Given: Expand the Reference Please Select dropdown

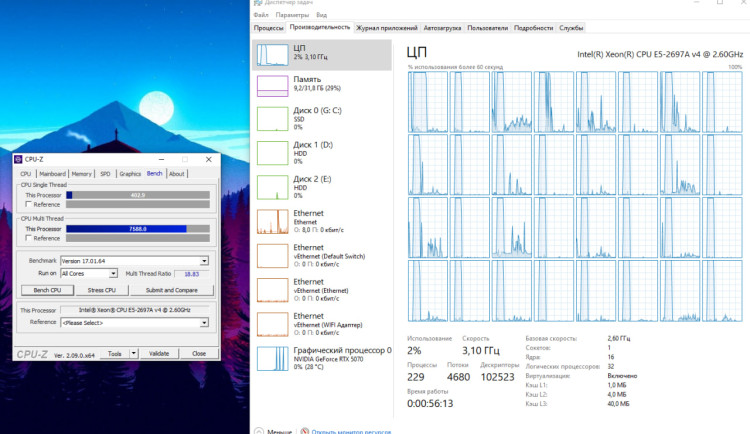Looking at the screenshot, I should [205, 323].
